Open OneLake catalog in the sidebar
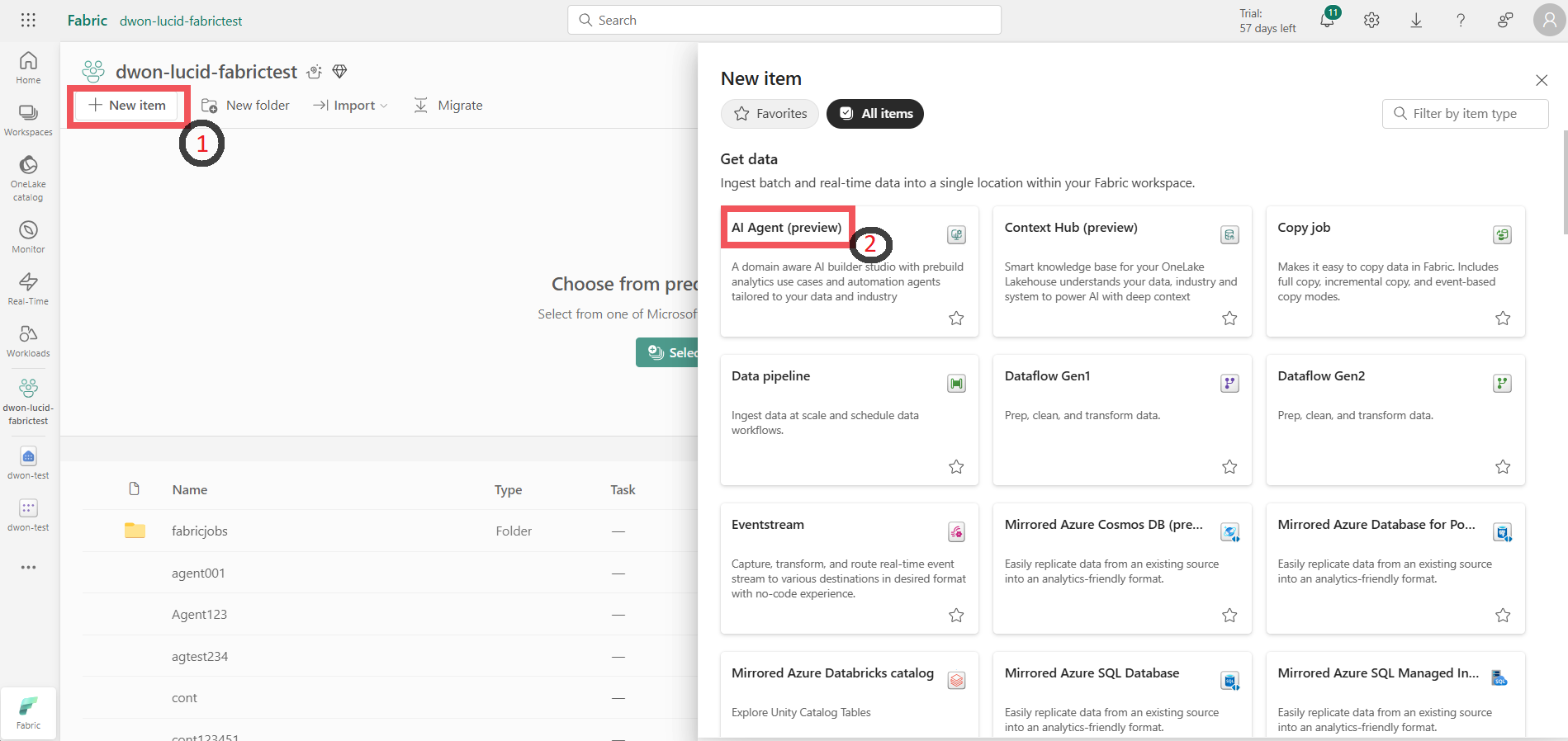Viewport: 1568px width, 741px height. click(x=28, y=178)
